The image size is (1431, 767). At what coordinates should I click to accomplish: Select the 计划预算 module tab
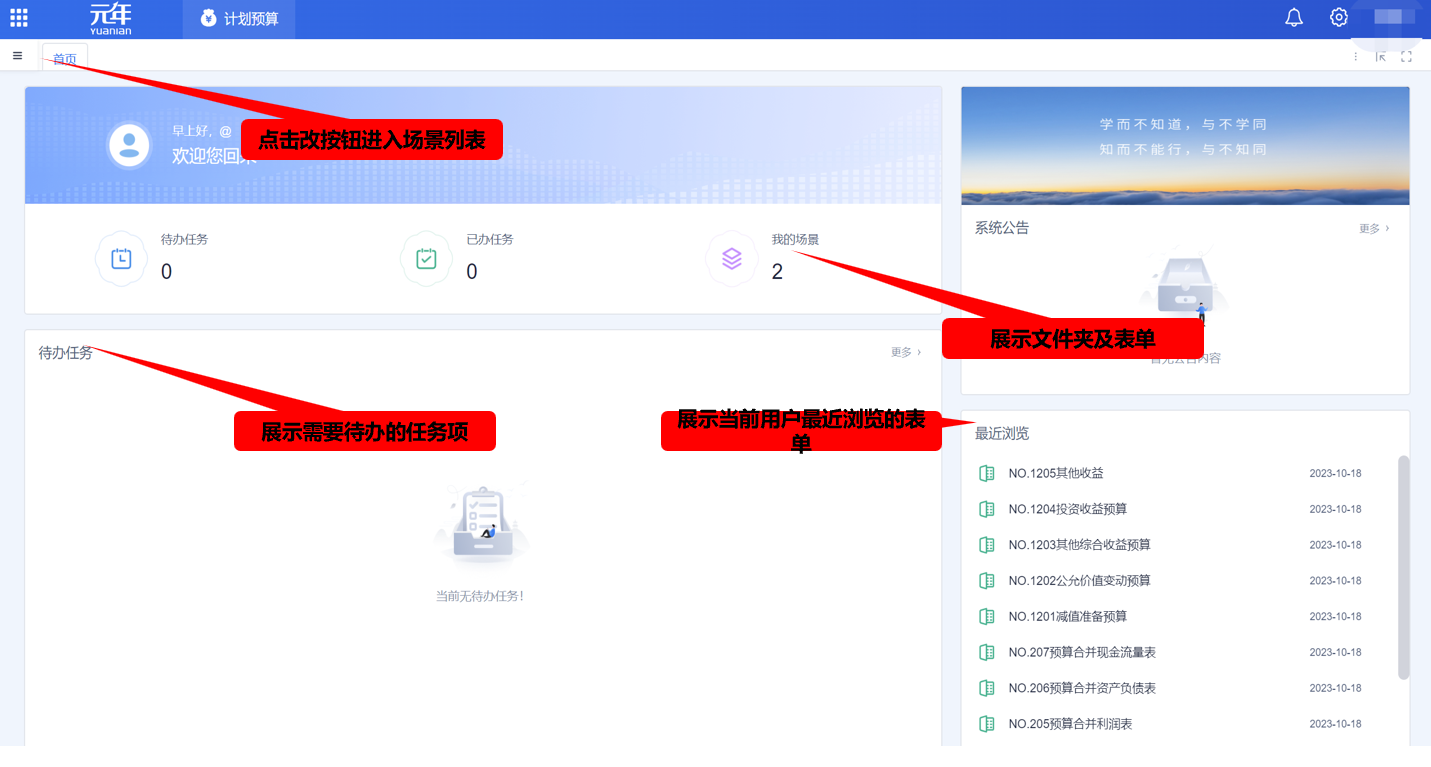pyautogui.click(x=239, y=19)
